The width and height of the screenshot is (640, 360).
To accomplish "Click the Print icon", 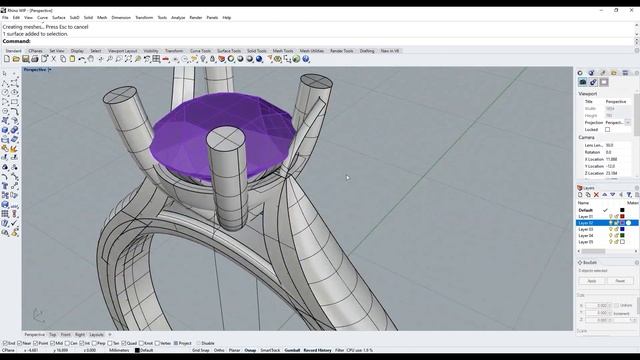I will [x=35, y=59].
